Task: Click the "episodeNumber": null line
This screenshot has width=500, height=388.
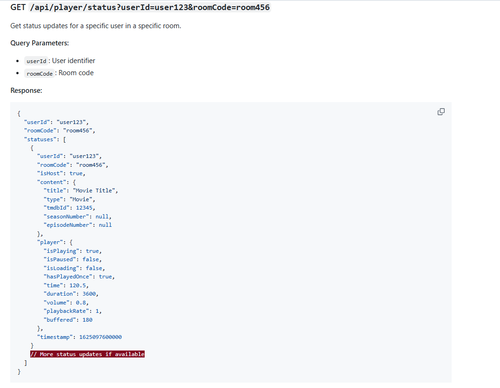Action: click(77, 225)
